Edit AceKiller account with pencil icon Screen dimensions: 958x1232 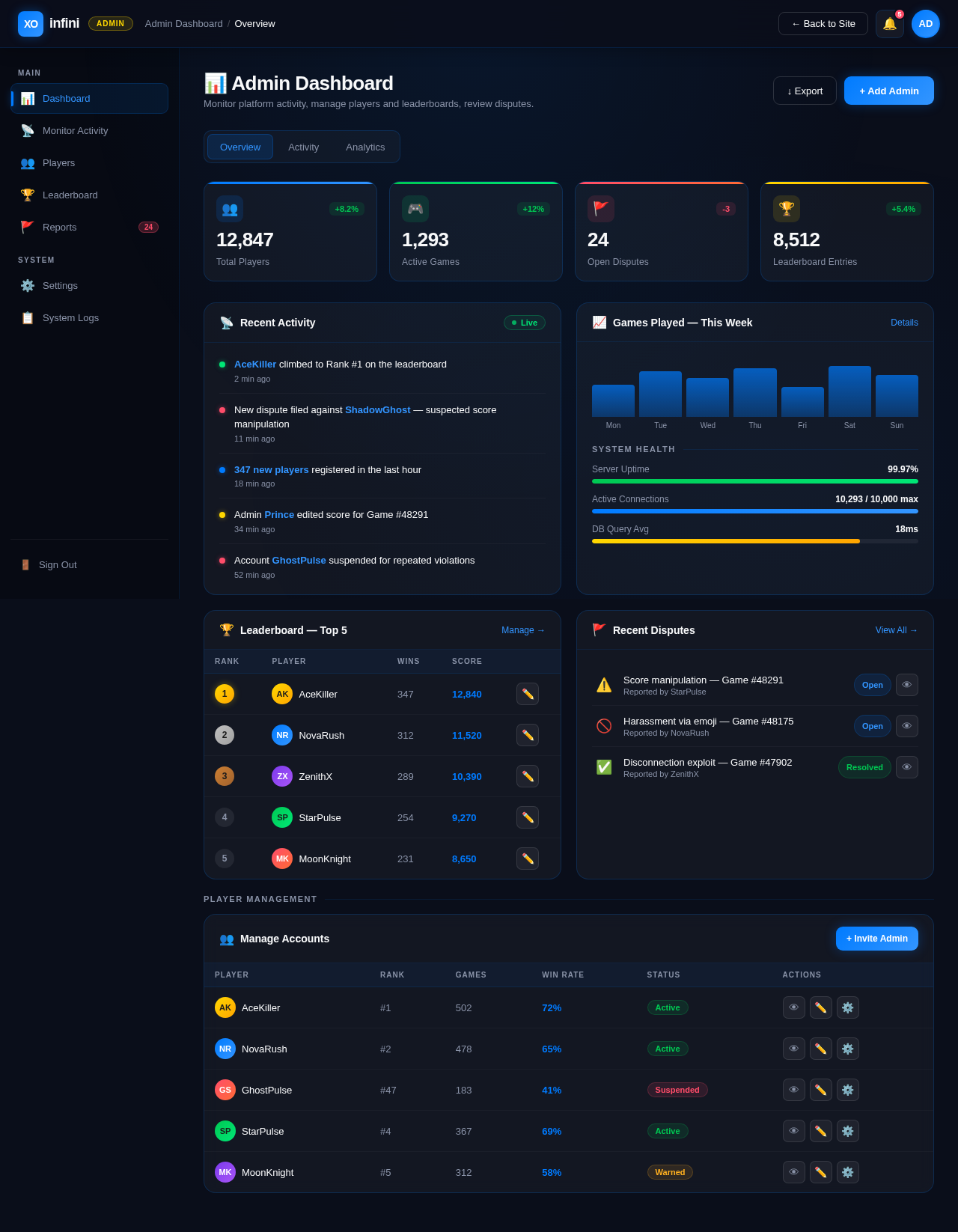pos(821,1007)
